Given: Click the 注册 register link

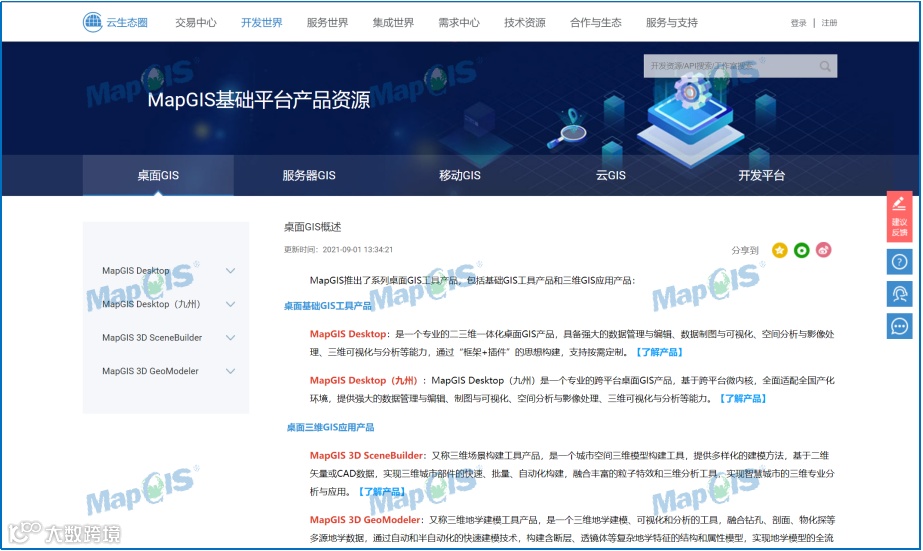Looking at the screenshot, I should point(829,23).
